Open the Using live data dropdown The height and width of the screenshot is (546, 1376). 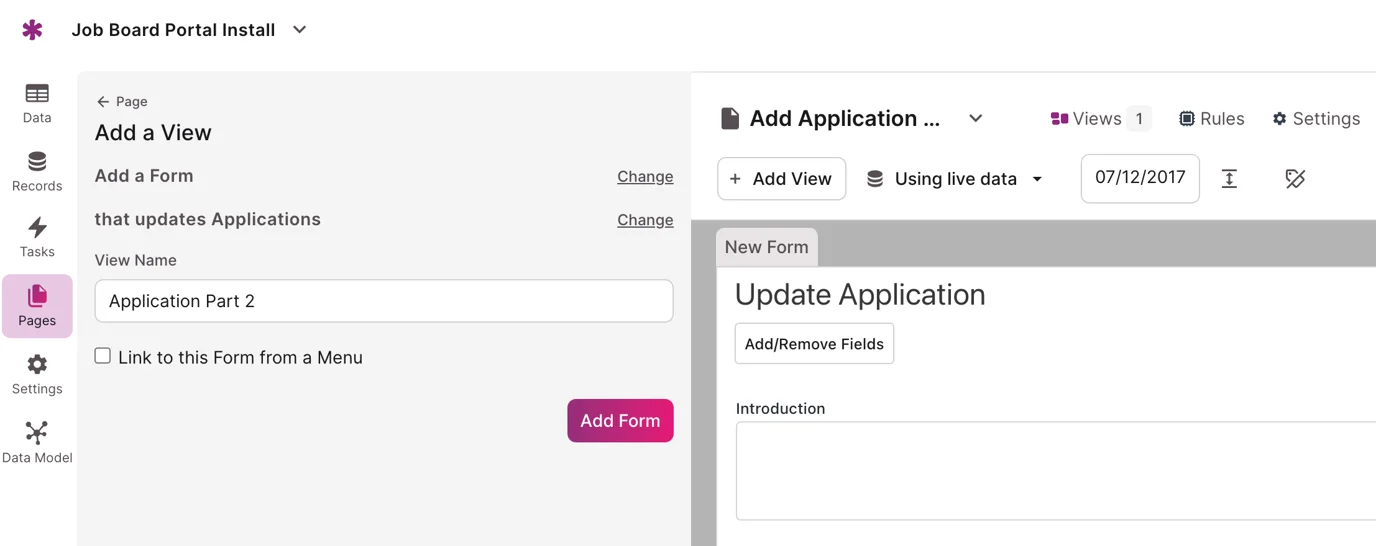[954, 179]
